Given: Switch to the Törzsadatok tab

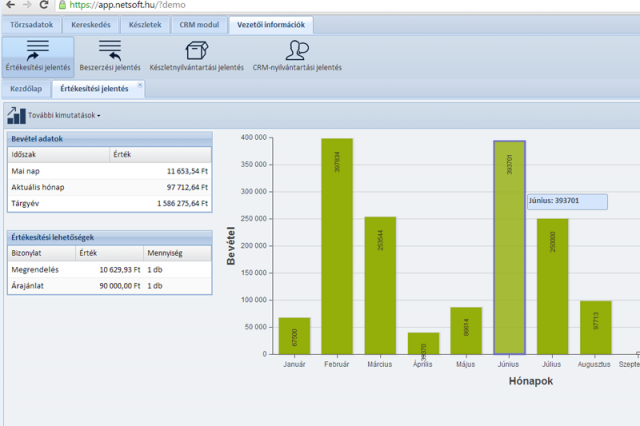Looking at the screenshot, I should click(32, 25).
